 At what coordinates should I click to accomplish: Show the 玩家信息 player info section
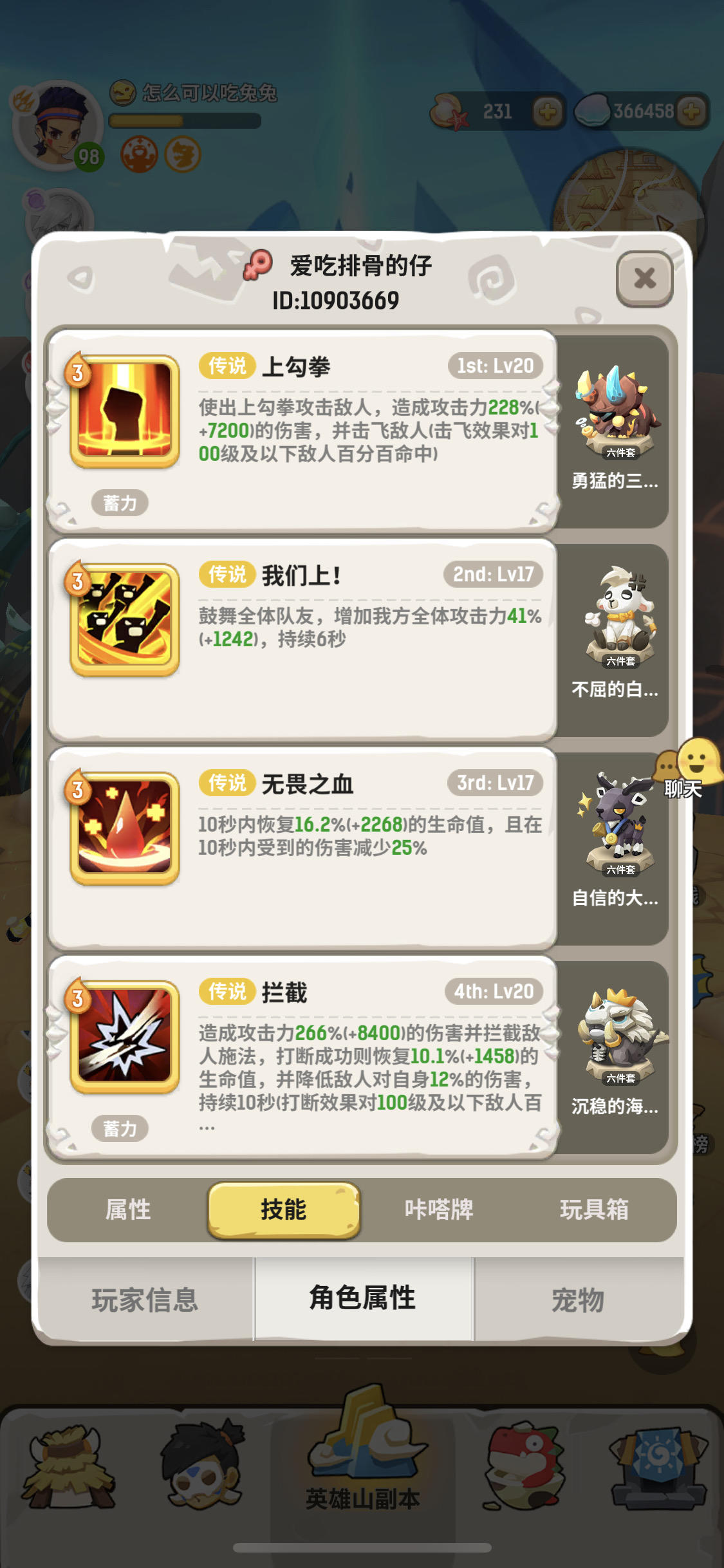tap(145, 1300)
